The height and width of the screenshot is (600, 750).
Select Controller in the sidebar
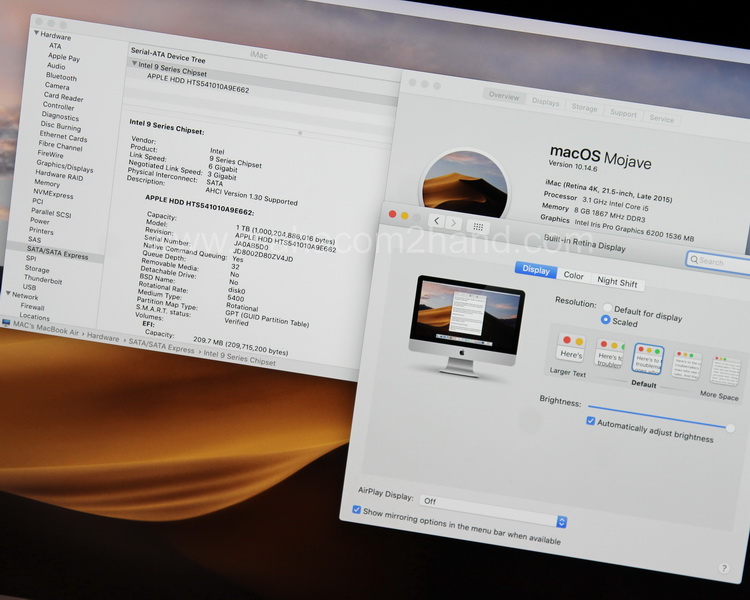[x=58, y=106]
